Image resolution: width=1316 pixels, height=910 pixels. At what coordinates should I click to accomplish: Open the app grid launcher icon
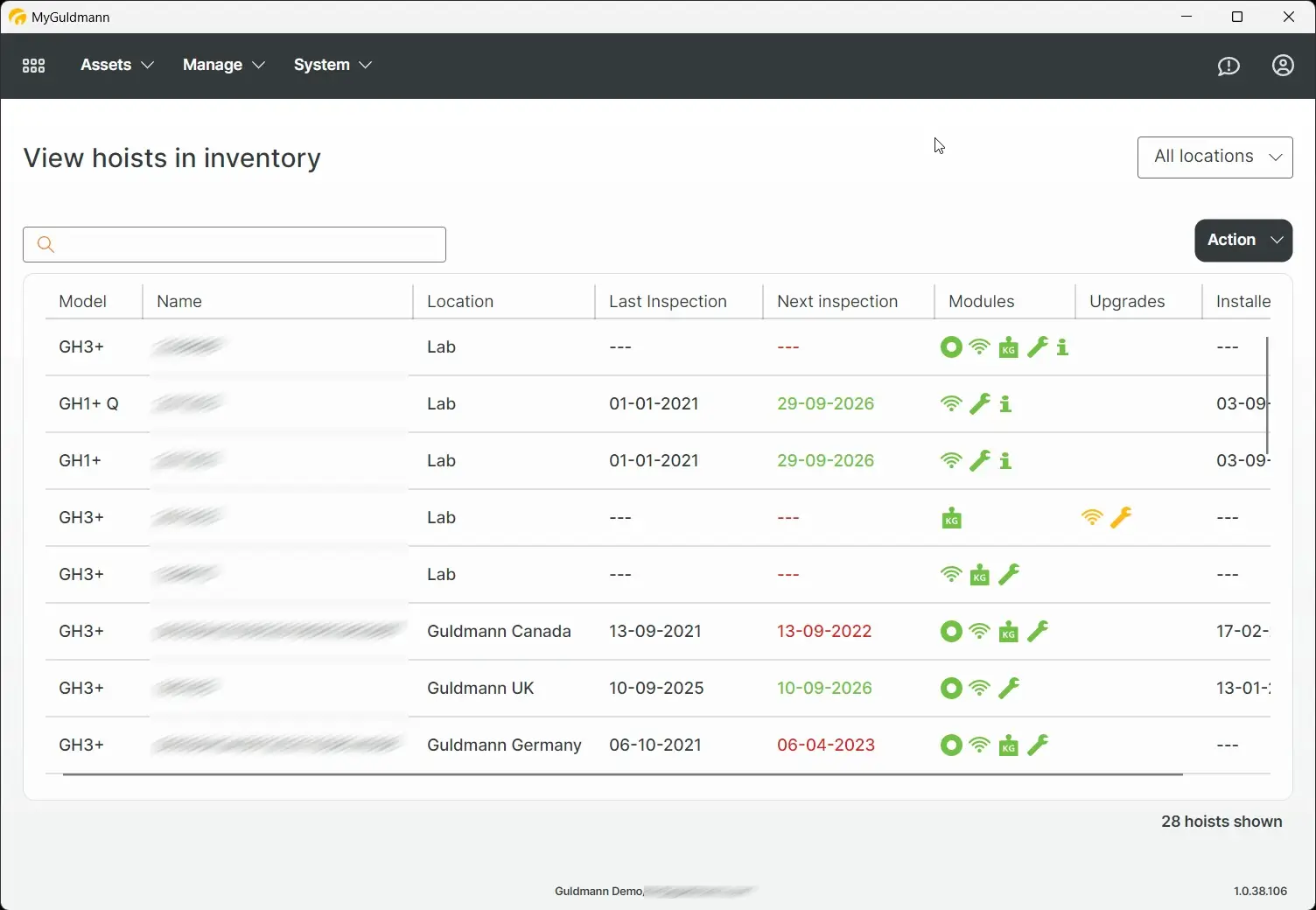(x=33, y=66)
